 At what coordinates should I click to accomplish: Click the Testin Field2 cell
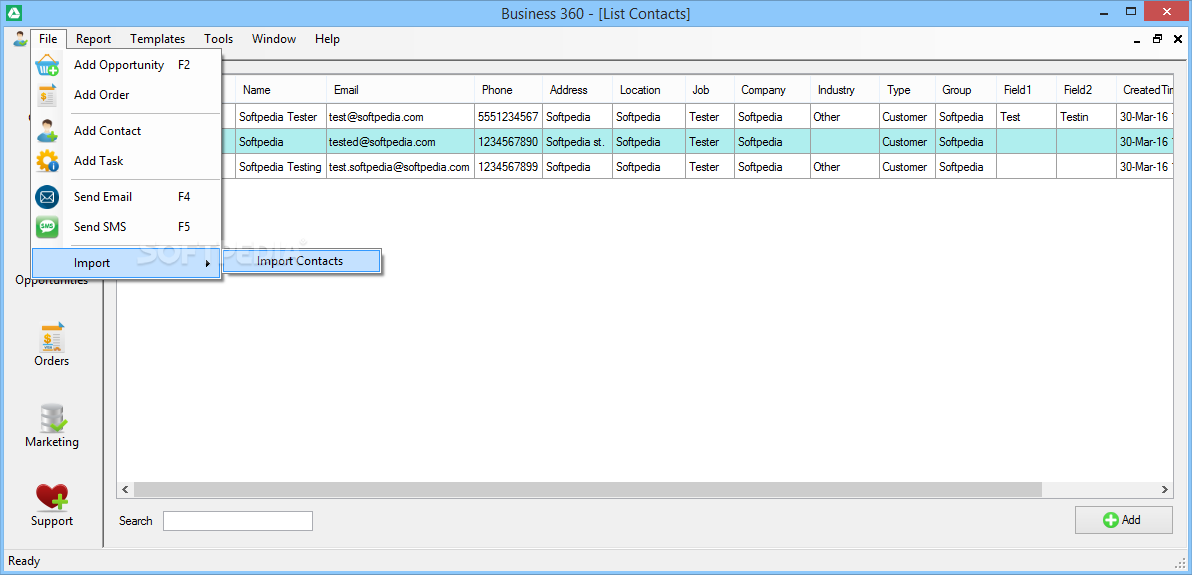point(1086,117)
